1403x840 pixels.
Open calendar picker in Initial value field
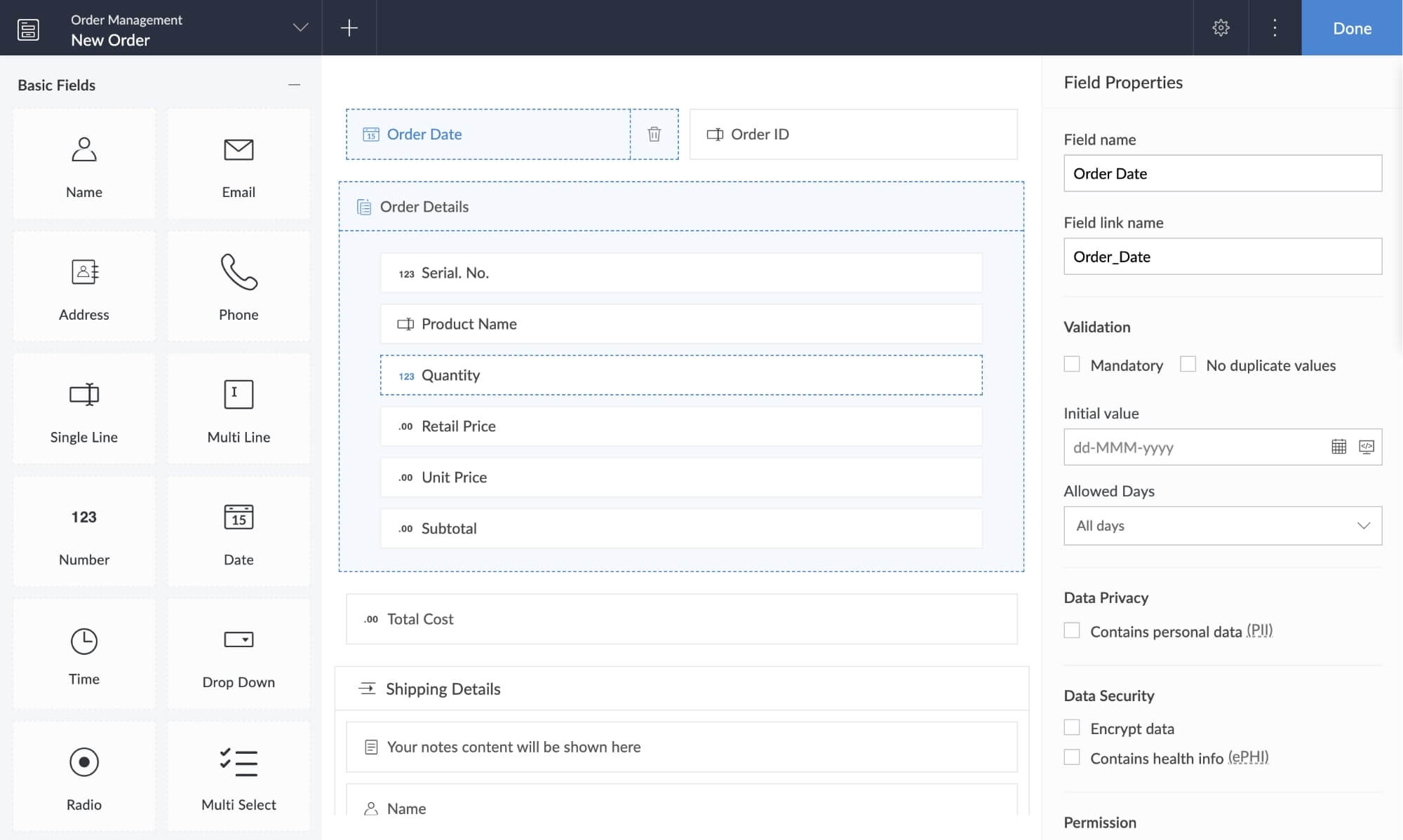(1338, 447)
